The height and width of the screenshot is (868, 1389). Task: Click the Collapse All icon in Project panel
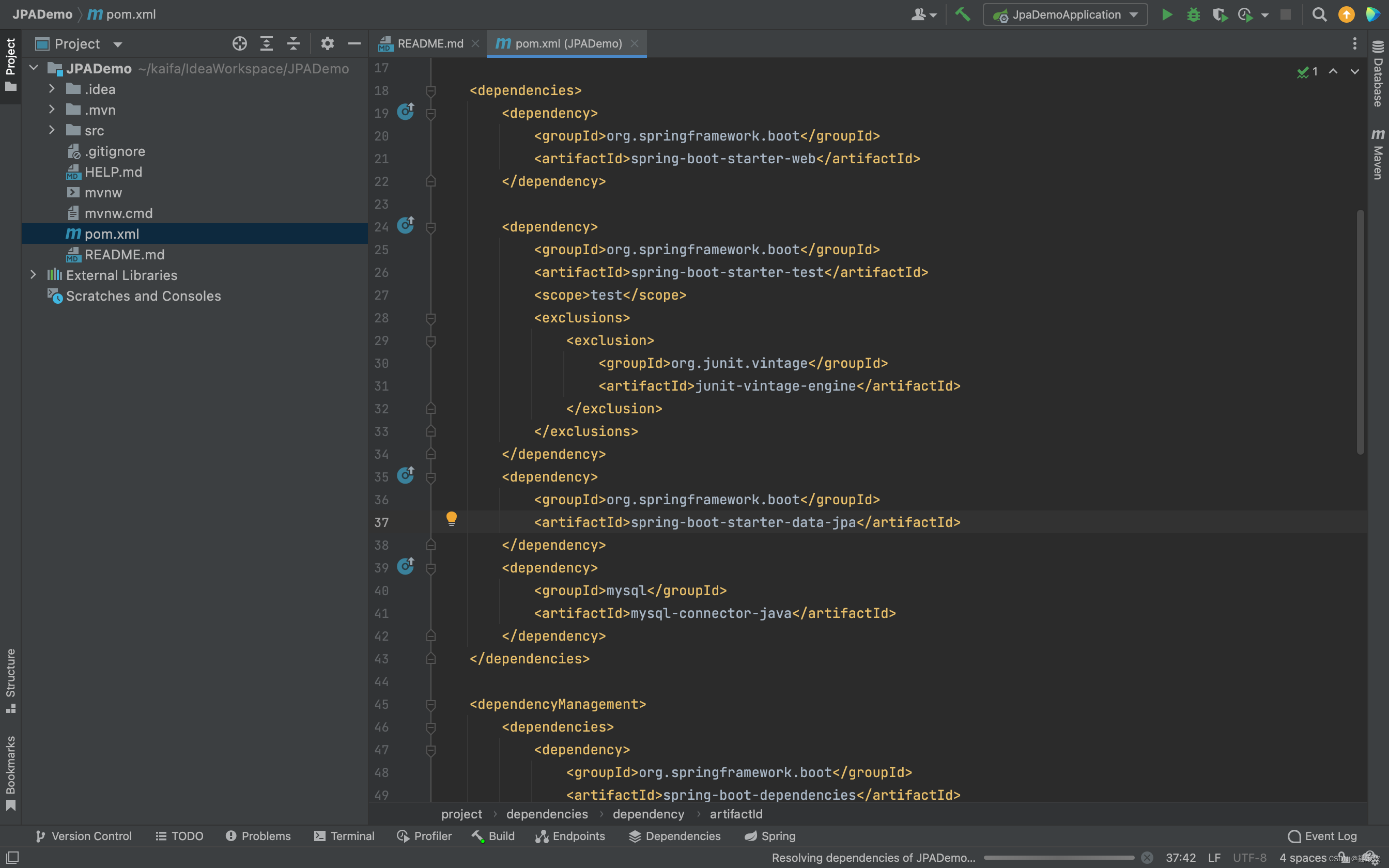pos(294,43)
